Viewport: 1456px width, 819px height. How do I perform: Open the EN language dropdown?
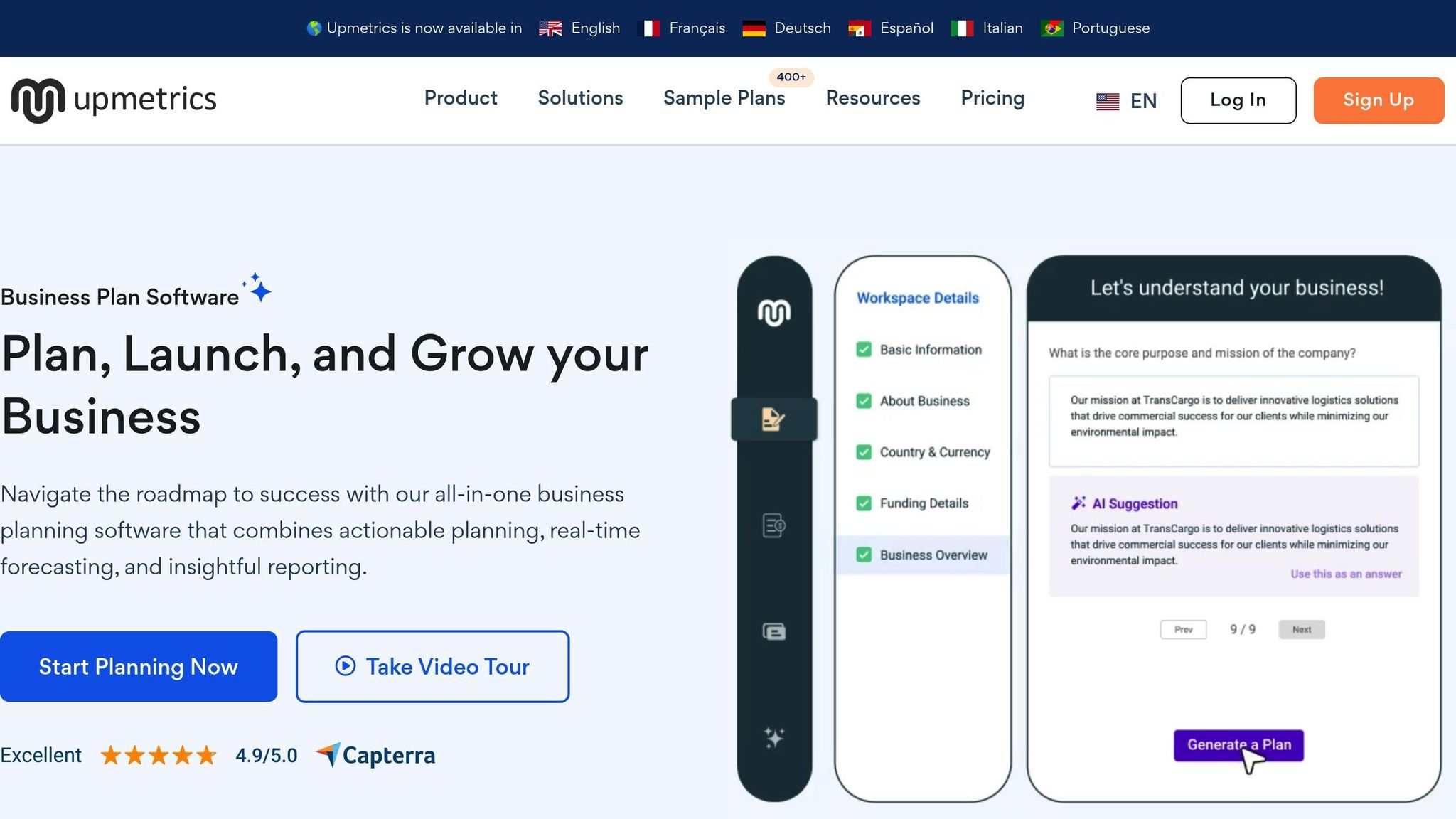pyautogui.click(x=1126, y=101)
